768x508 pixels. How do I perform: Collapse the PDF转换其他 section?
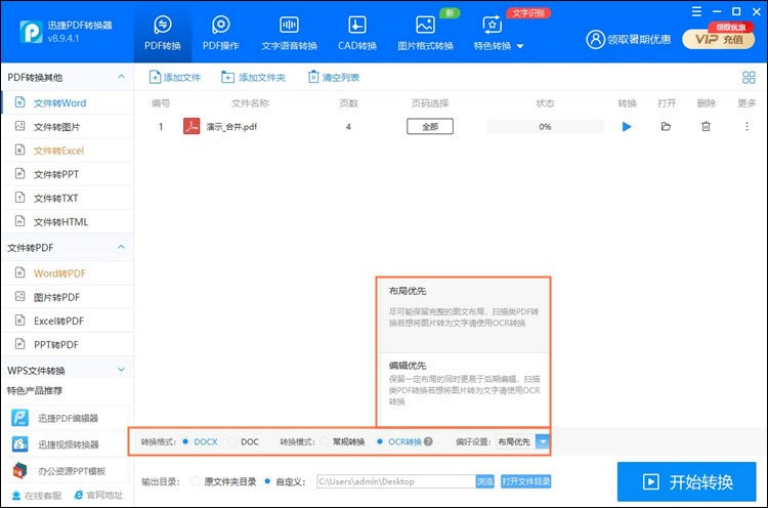click(121, 77)
